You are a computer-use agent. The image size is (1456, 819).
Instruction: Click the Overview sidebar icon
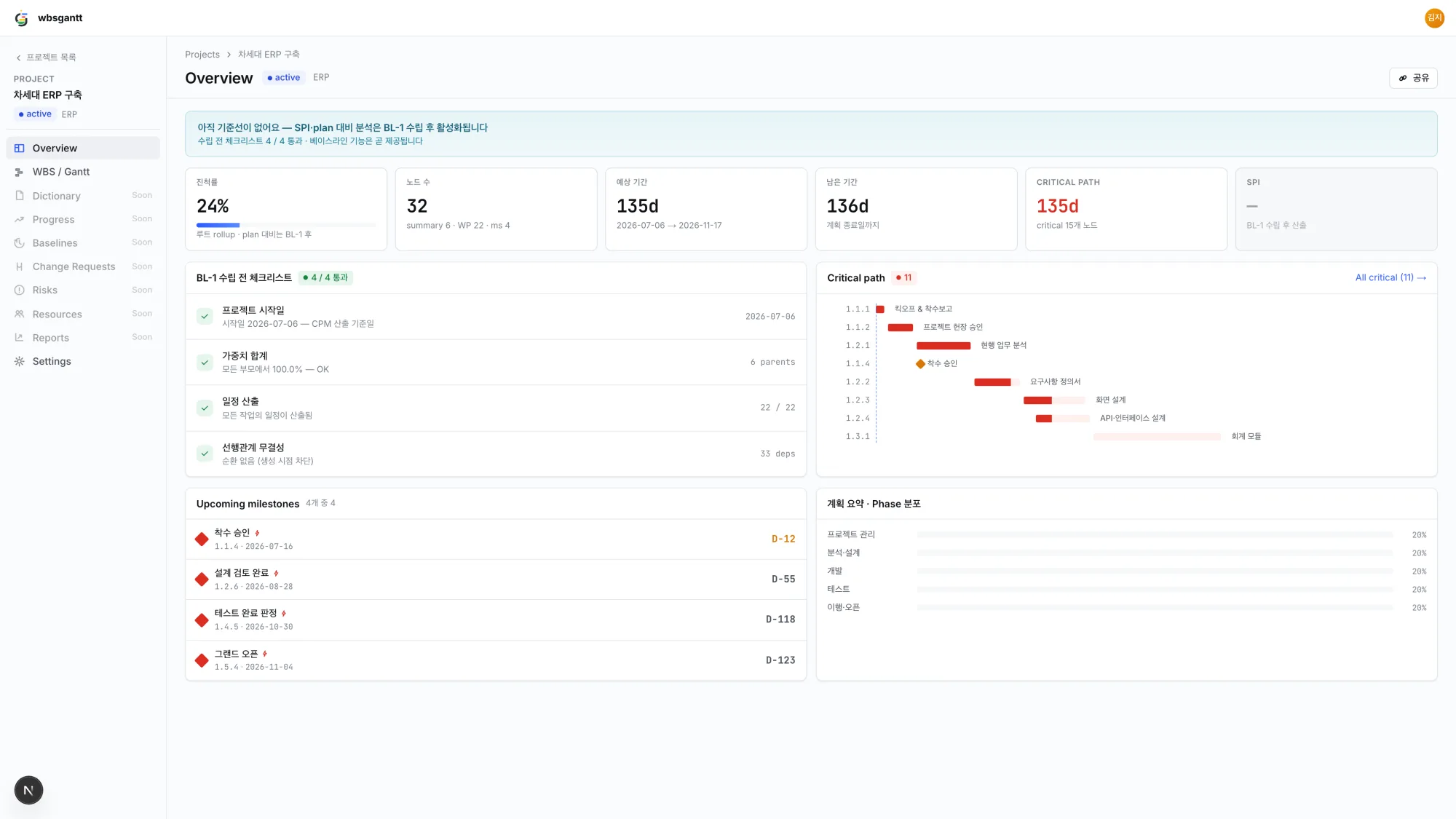[20, 149]
